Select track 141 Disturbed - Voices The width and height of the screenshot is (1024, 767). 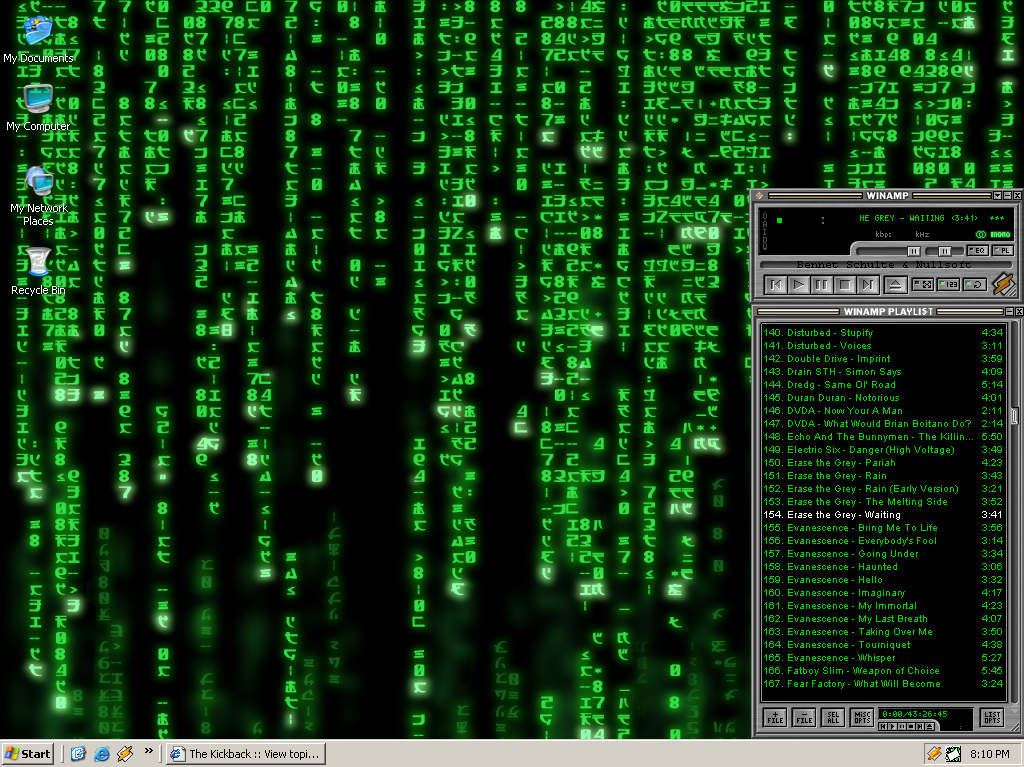pos(883,346)
